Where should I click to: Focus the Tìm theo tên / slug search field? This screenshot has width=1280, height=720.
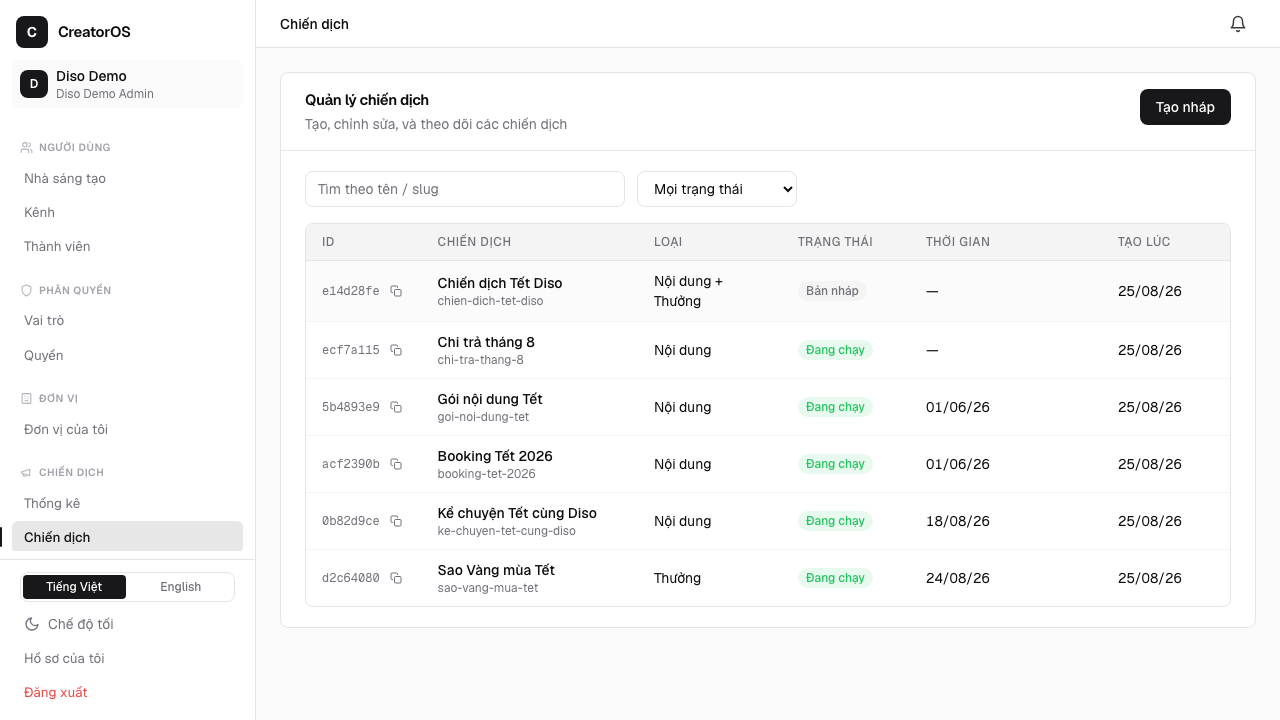click(x=465, y=189)
